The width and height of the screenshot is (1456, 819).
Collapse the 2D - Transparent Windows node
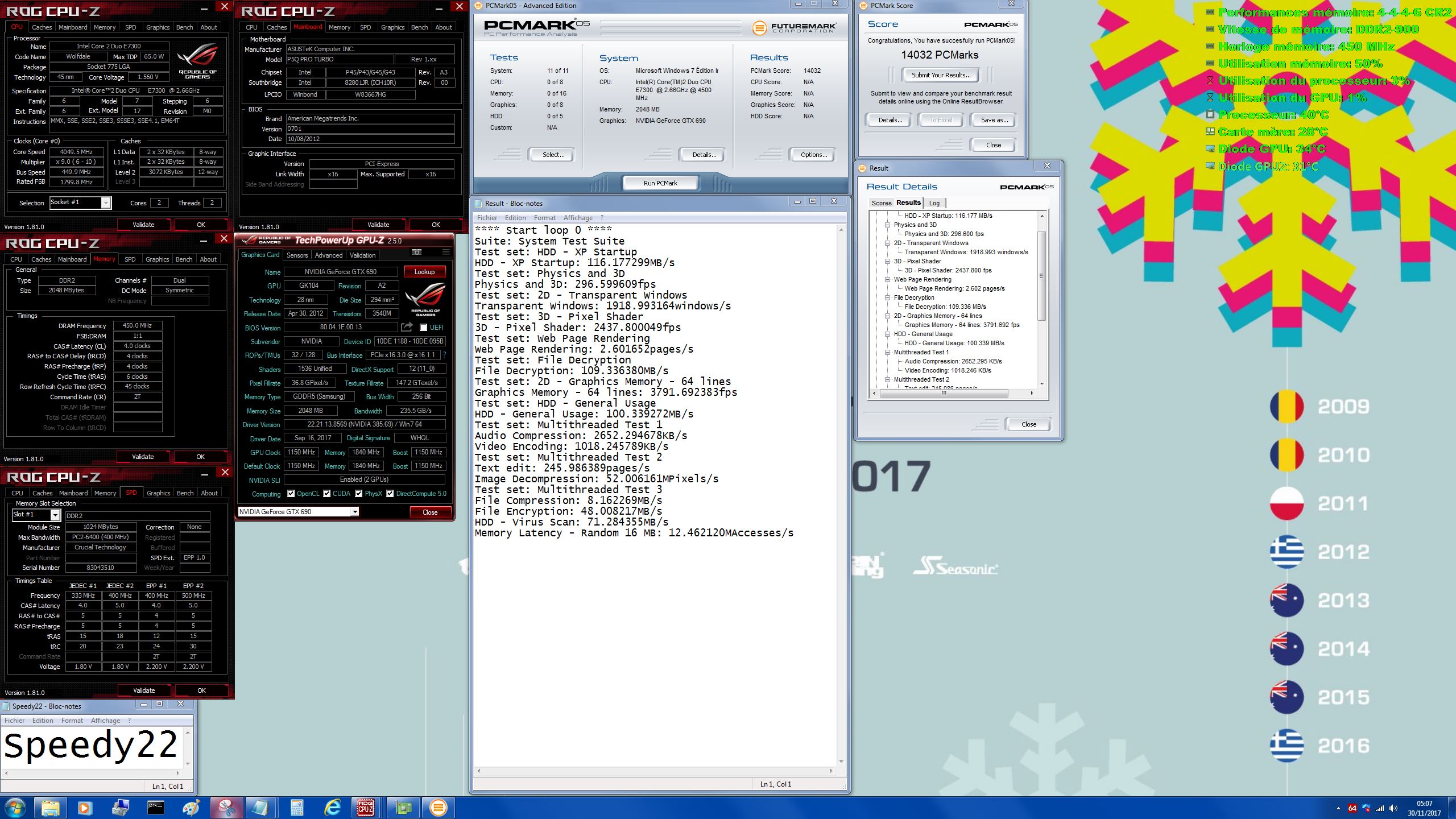(x=887, y=243)
